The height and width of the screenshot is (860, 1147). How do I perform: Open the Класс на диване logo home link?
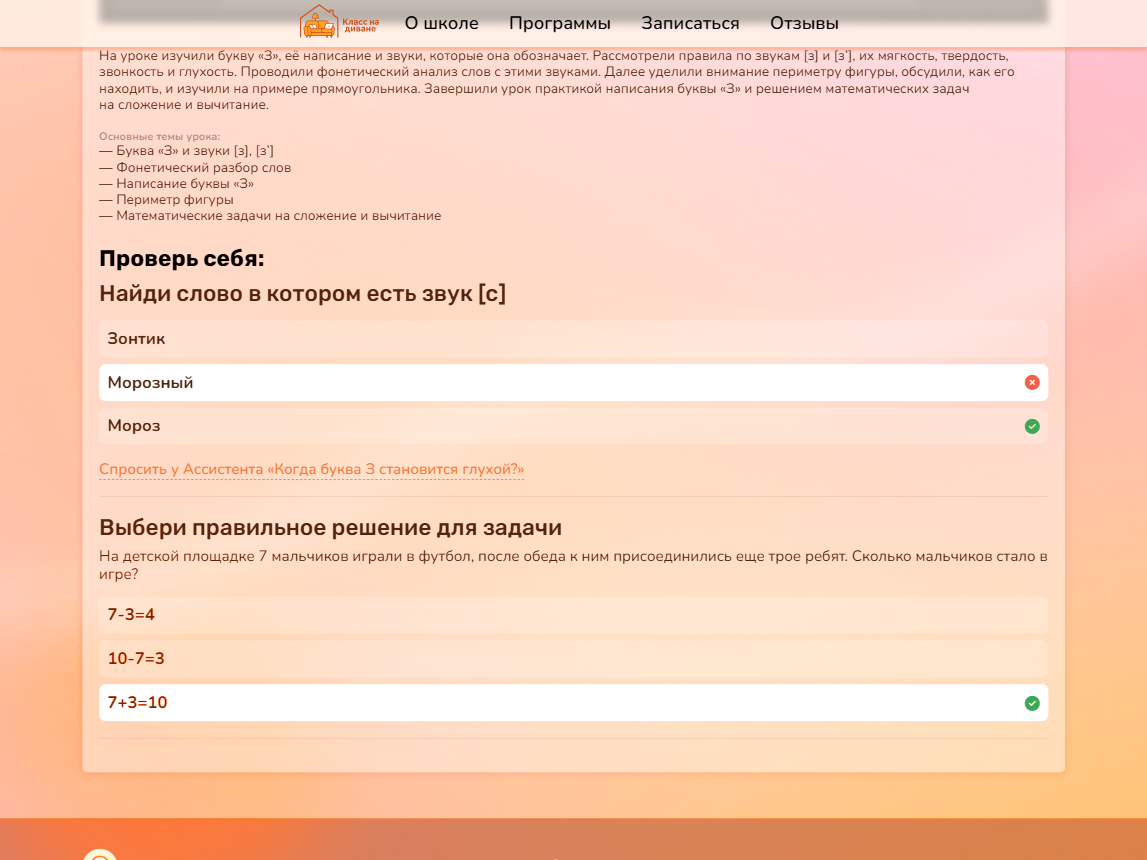pyautogui.click(x=339, y=22)
